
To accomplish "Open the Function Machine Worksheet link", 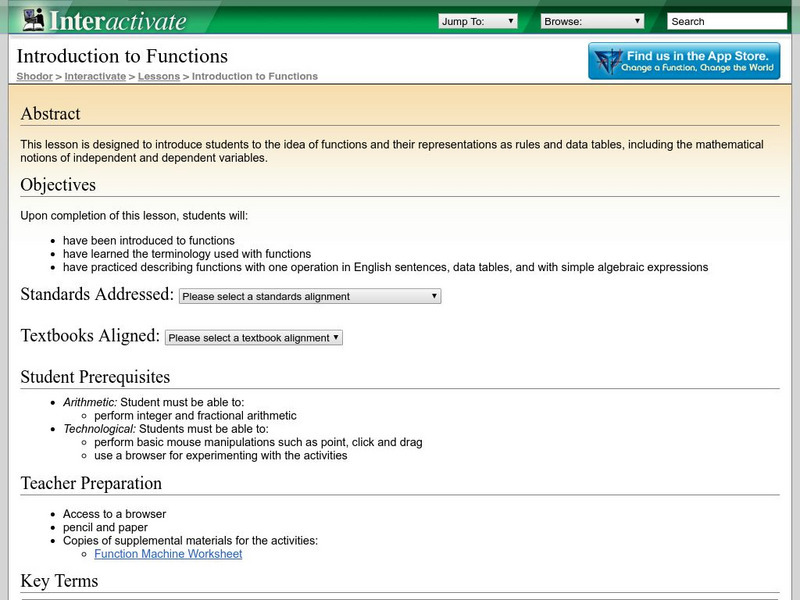I will tap(168, 554).
